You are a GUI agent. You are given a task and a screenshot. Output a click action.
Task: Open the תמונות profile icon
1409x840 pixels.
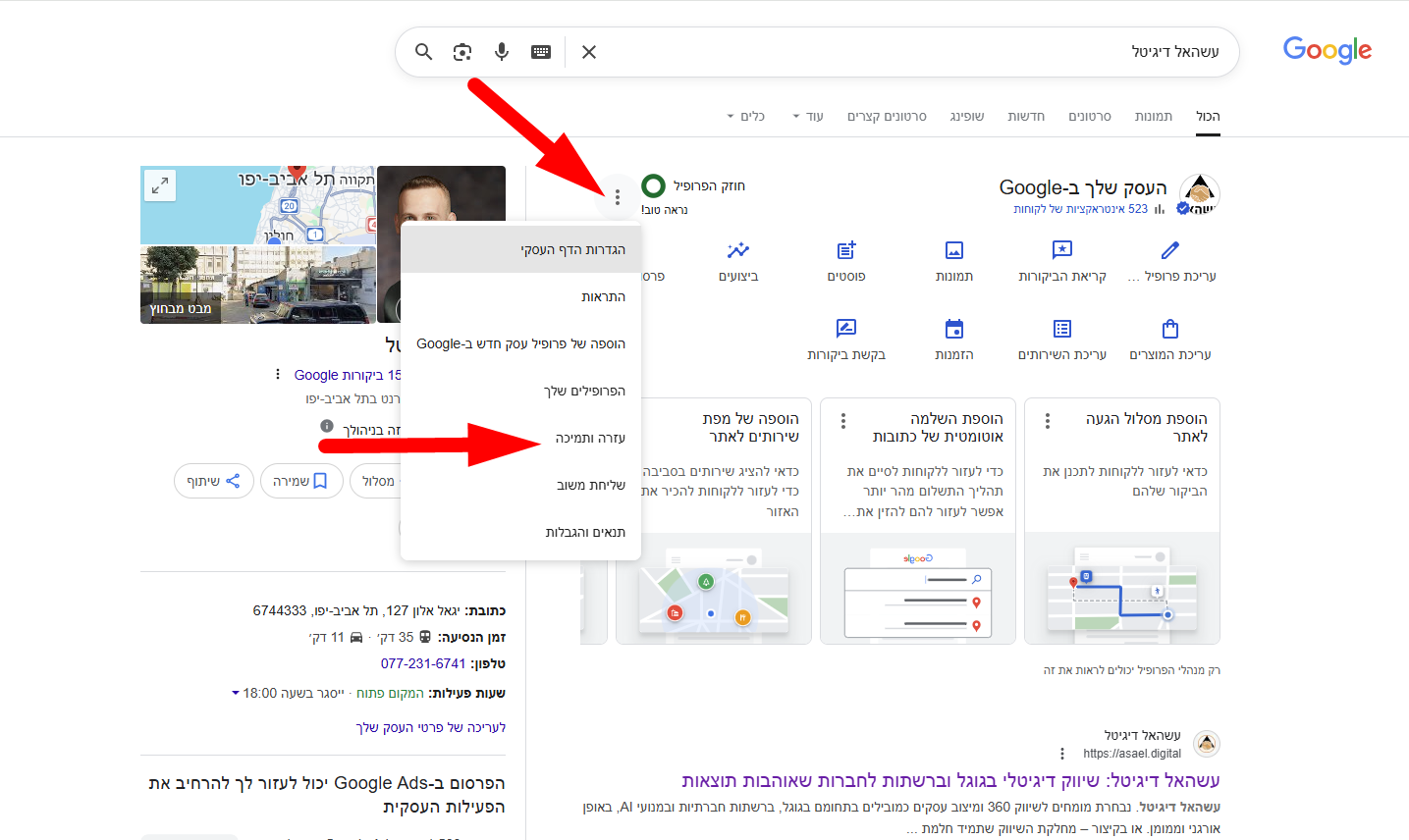954,250
